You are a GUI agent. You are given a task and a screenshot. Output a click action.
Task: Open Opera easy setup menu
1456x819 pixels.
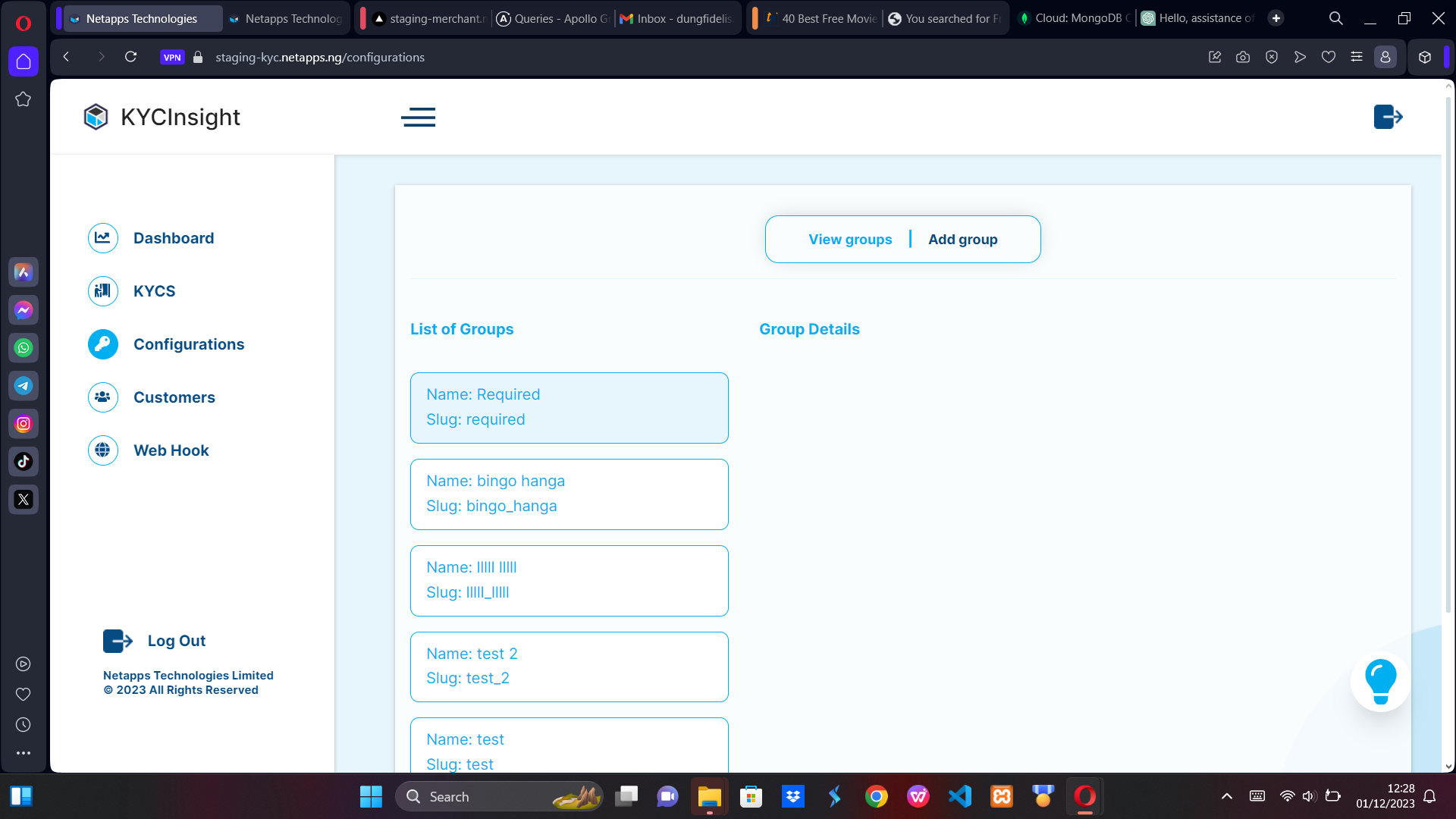coord(1357,57)
